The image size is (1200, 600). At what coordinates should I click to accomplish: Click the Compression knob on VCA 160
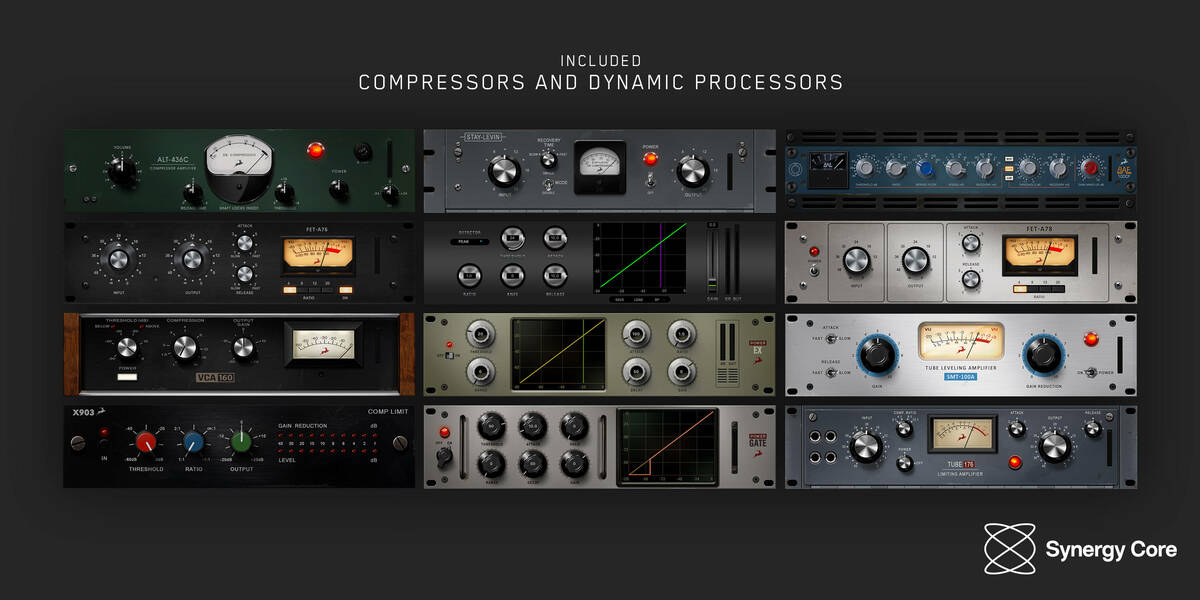tap(185, 348)
